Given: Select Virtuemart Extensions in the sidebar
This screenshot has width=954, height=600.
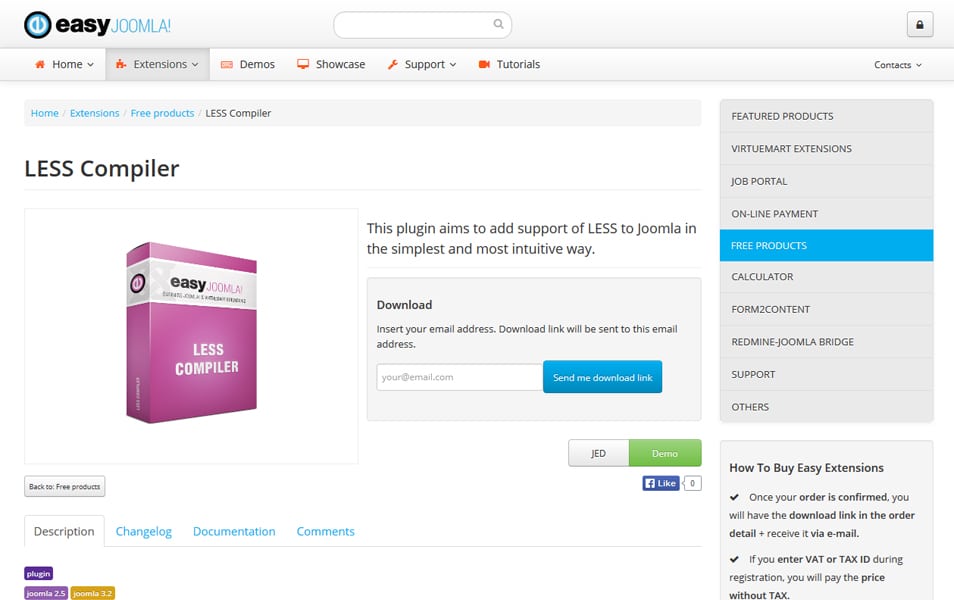Looking at the screenshot, I should [791, 149].
